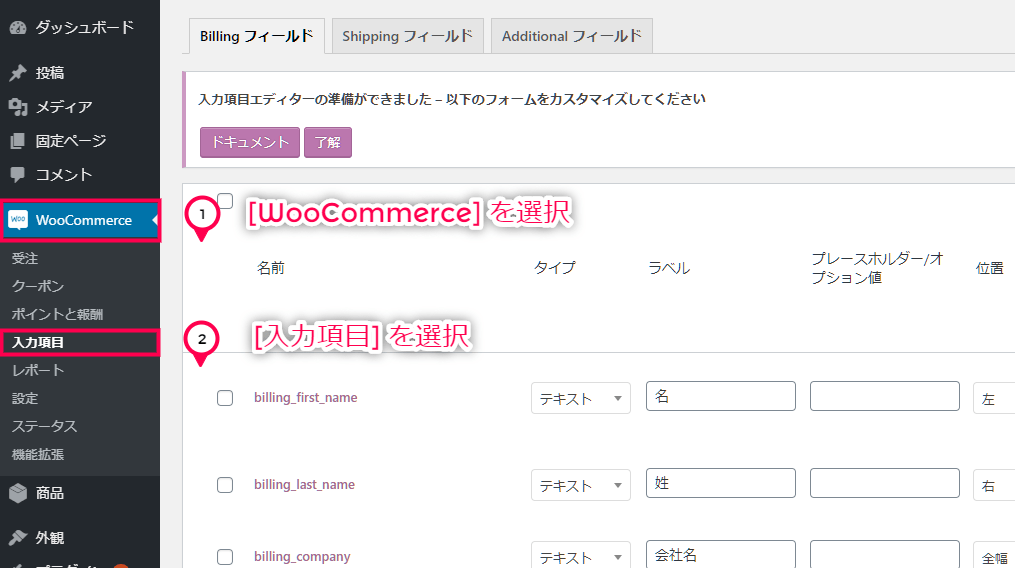
Task: Open type dropdown for billing_first_name
Action: coord(581,398)
